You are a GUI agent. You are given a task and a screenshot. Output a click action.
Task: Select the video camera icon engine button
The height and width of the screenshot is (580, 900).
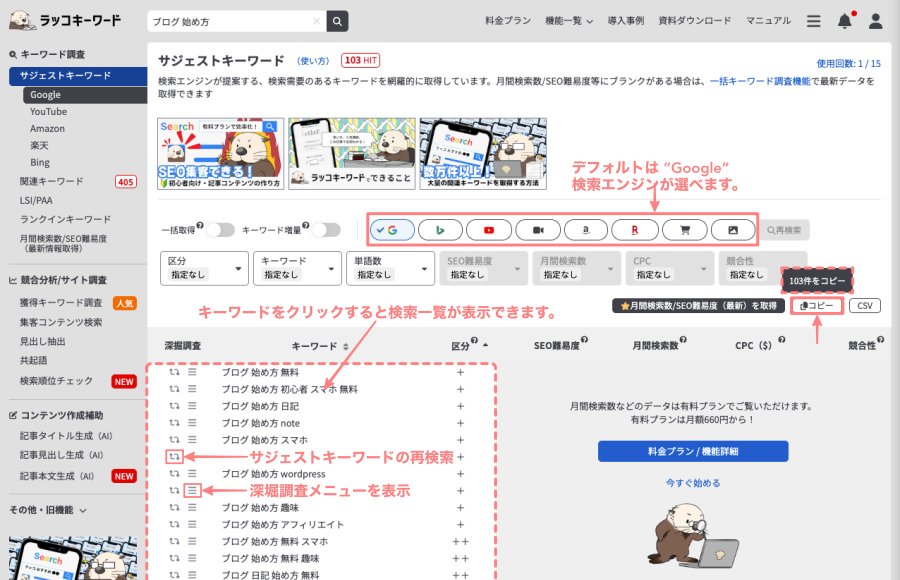(x=538, y=230)
